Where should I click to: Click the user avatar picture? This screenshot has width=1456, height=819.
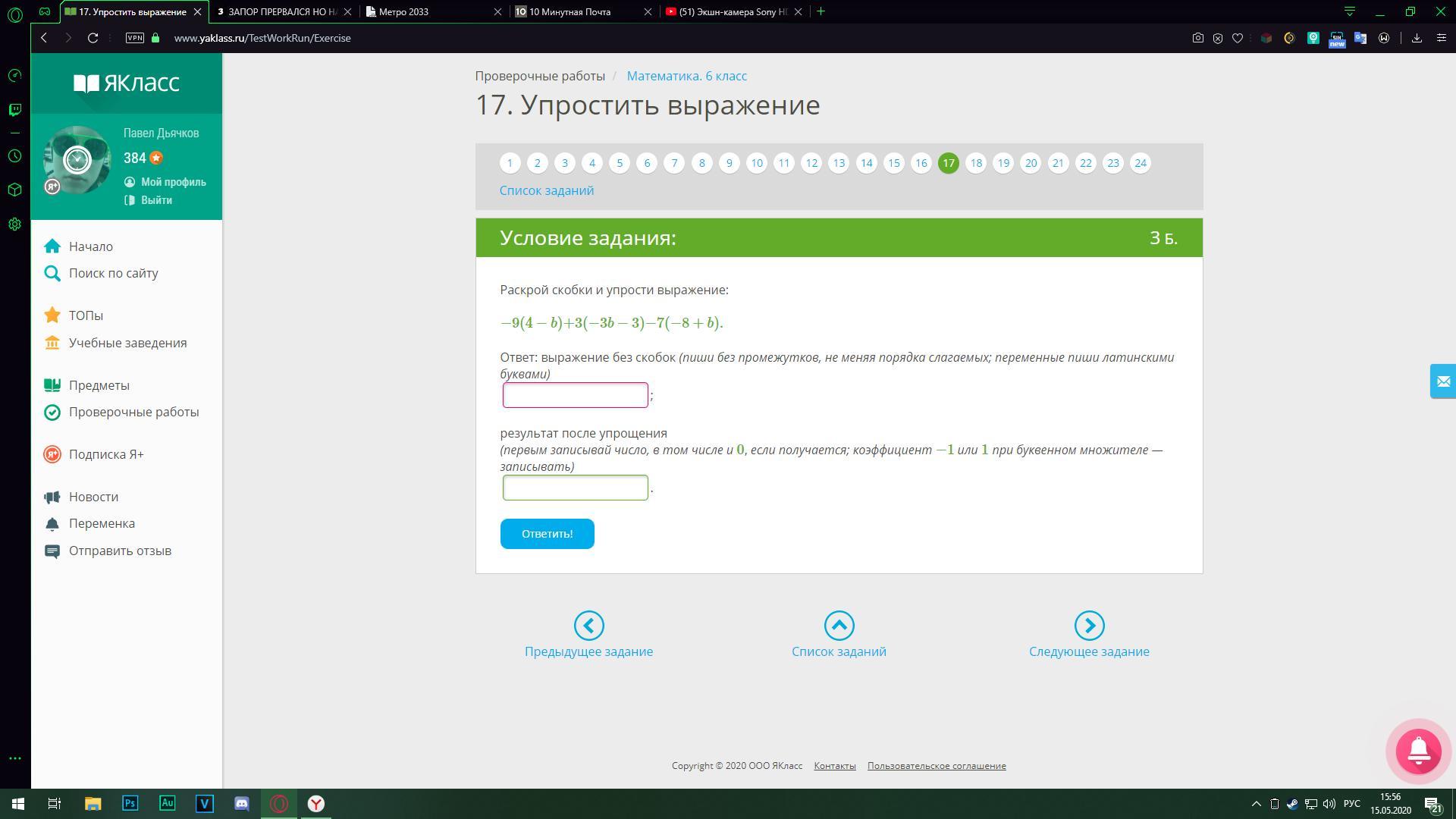click(x=77, y=160)
